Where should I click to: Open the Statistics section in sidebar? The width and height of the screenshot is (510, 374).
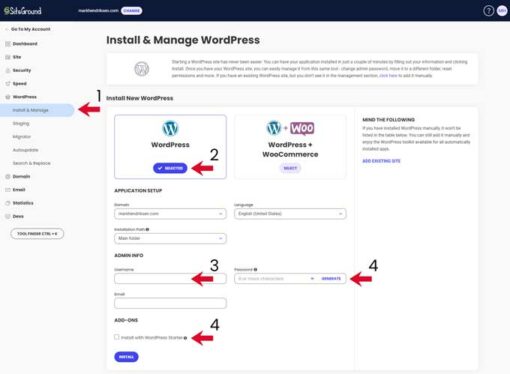point(23,203)
